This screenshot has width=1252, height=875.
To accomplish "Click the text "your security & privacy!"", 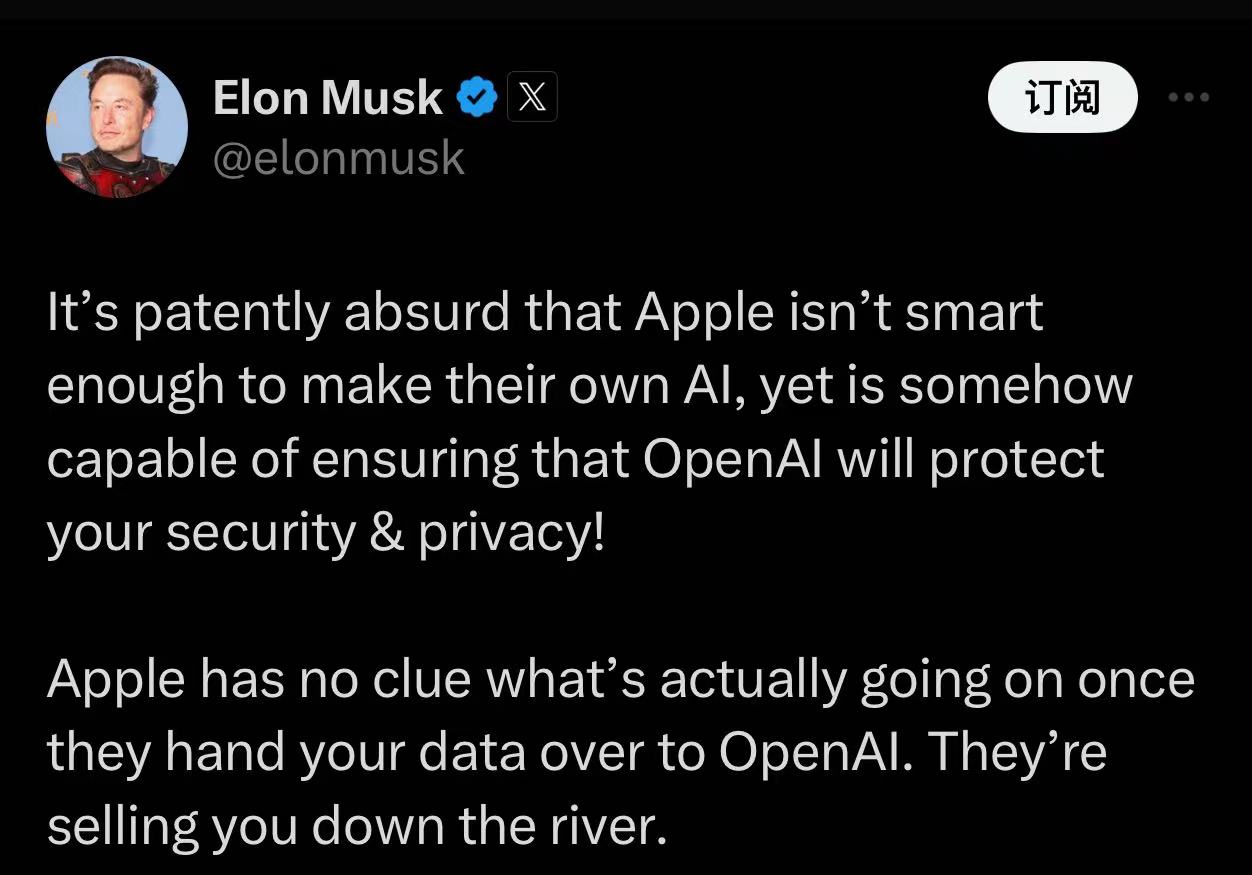I will pos(326,532).
